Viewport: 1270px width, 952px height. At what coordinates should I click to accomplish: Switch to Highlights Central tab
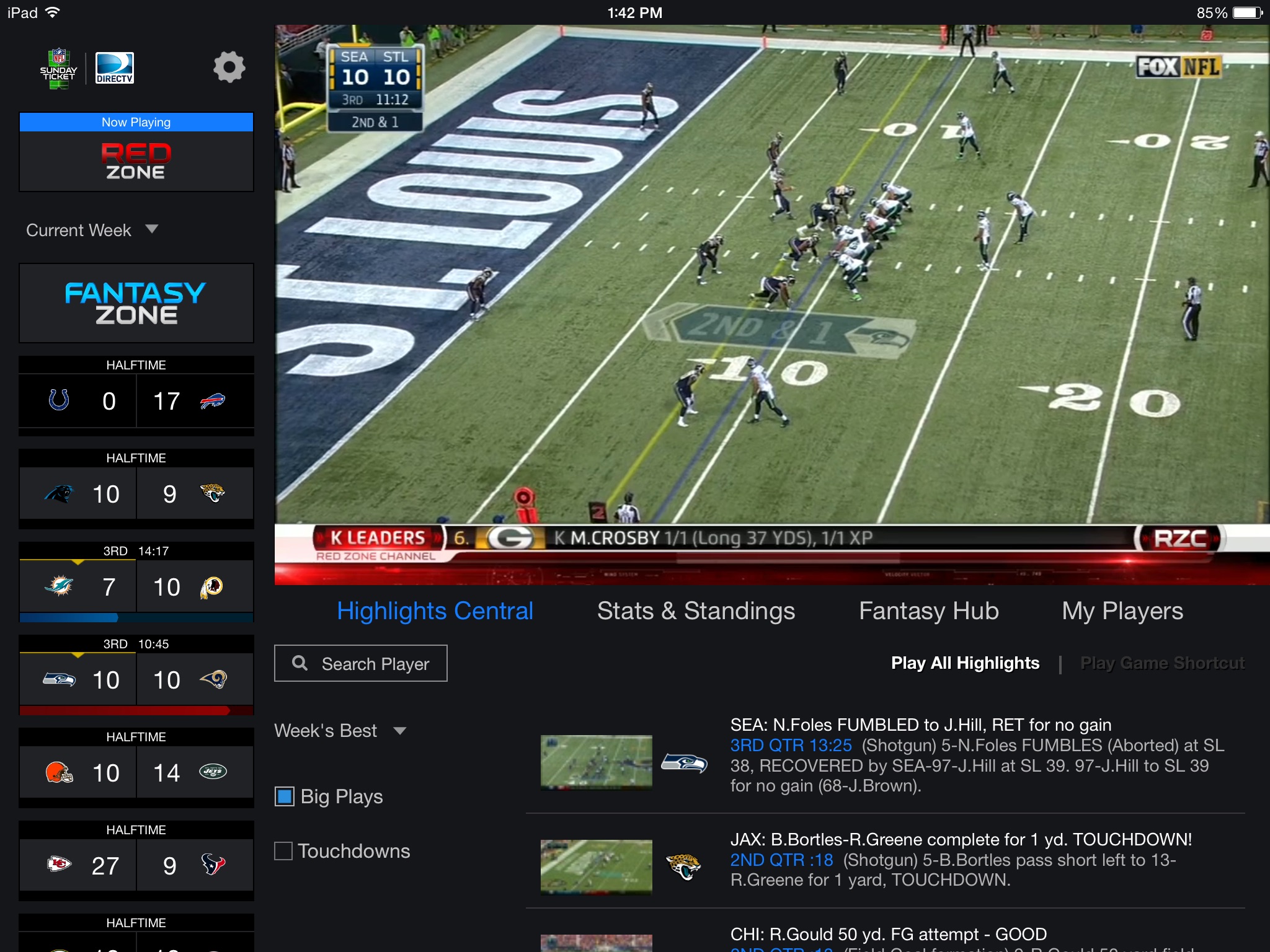click(435, 611)
